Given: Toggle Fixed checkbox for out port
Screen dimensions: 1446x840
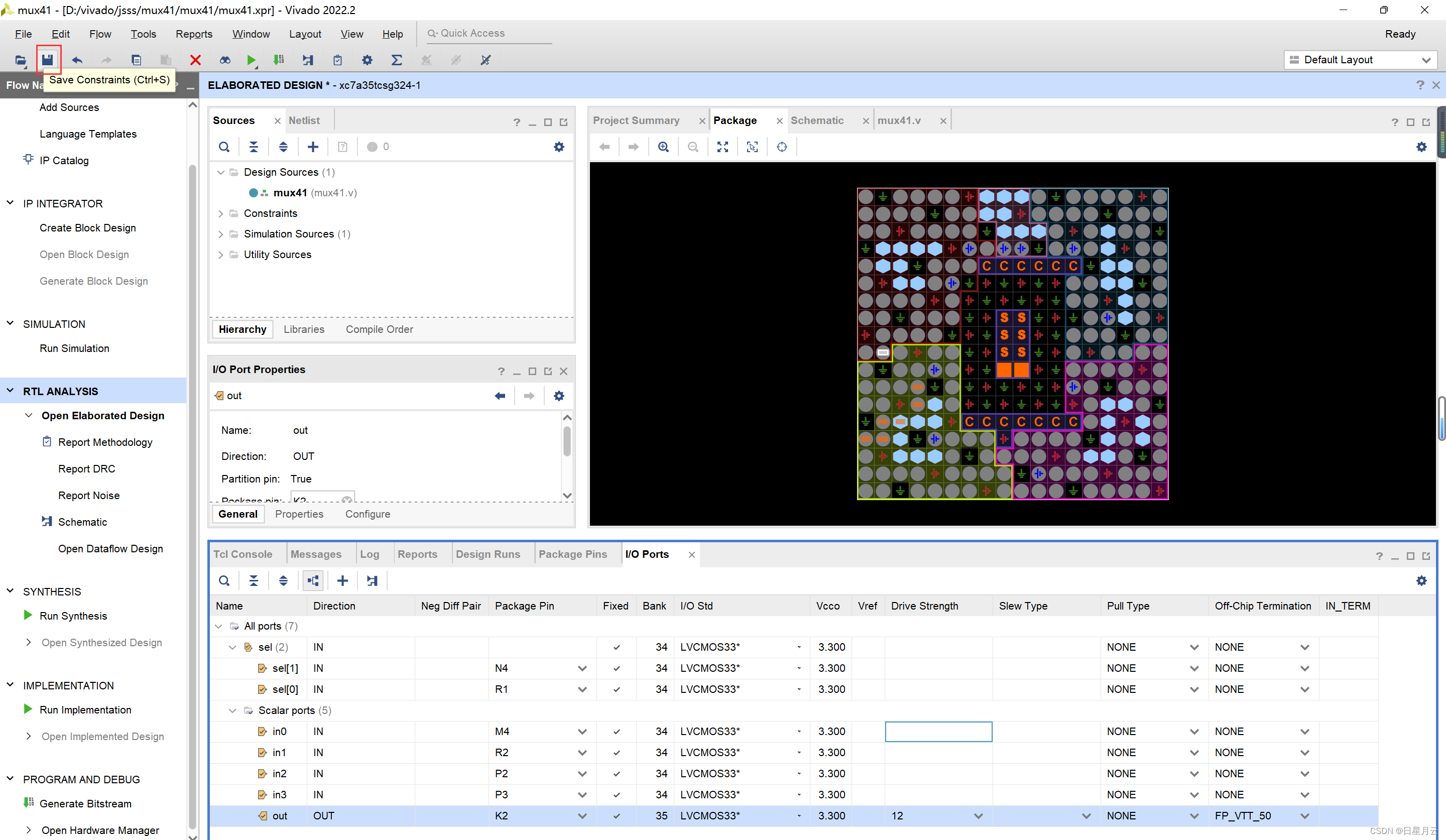Looking at the screenshot, I should pyautogui.click(x=616, y=816).
